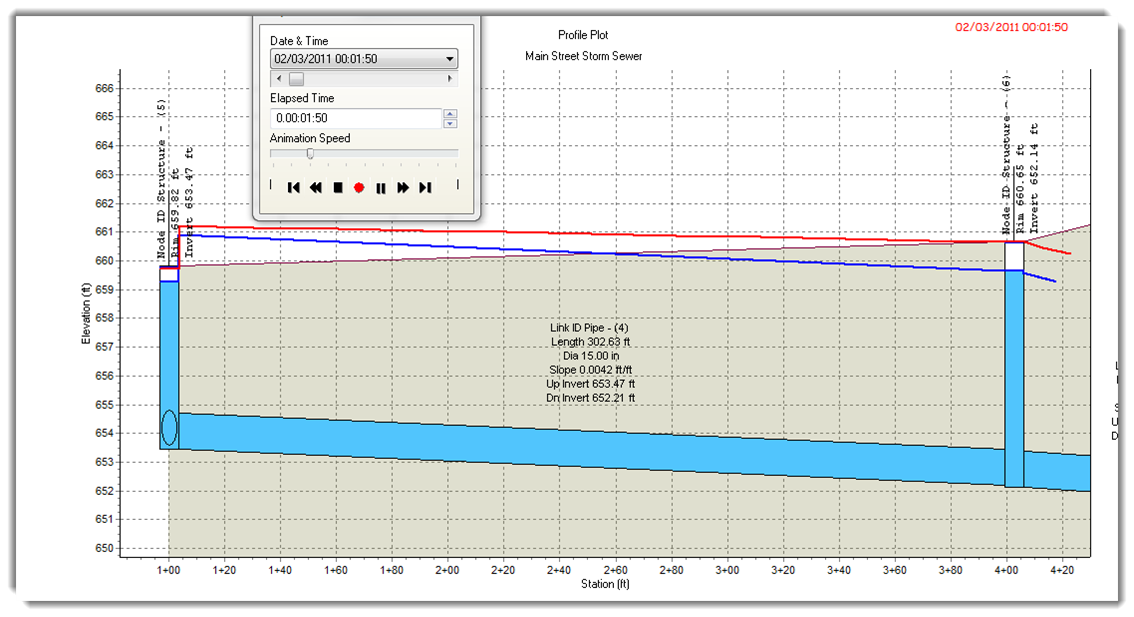Viewport: 1134px width, 617px height.
Task: Click the red record button
Action: 359,187
